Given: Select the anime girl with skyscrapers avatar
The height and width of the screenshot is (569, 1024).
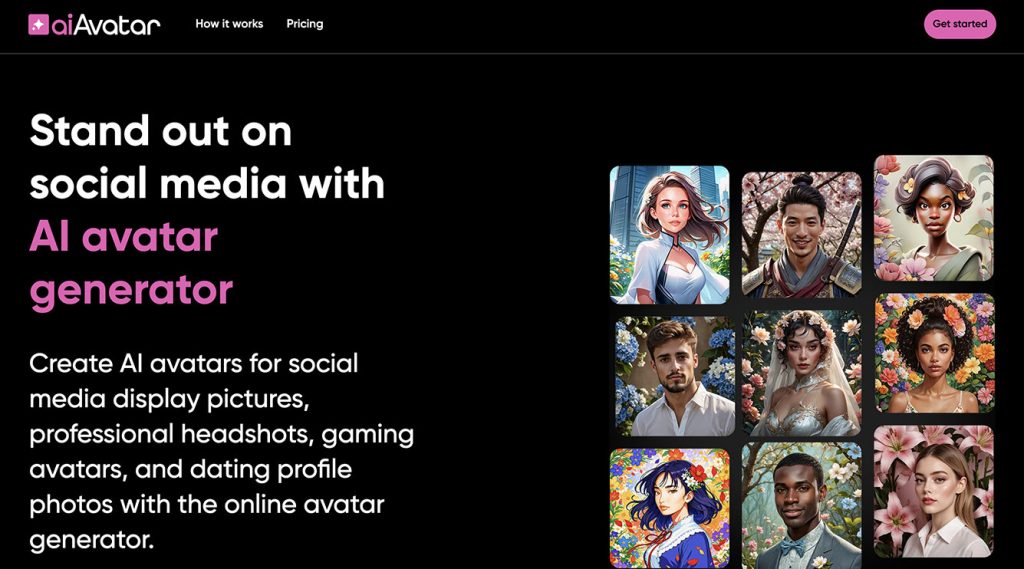Looking at the screenshot, I should pos(669,235).
